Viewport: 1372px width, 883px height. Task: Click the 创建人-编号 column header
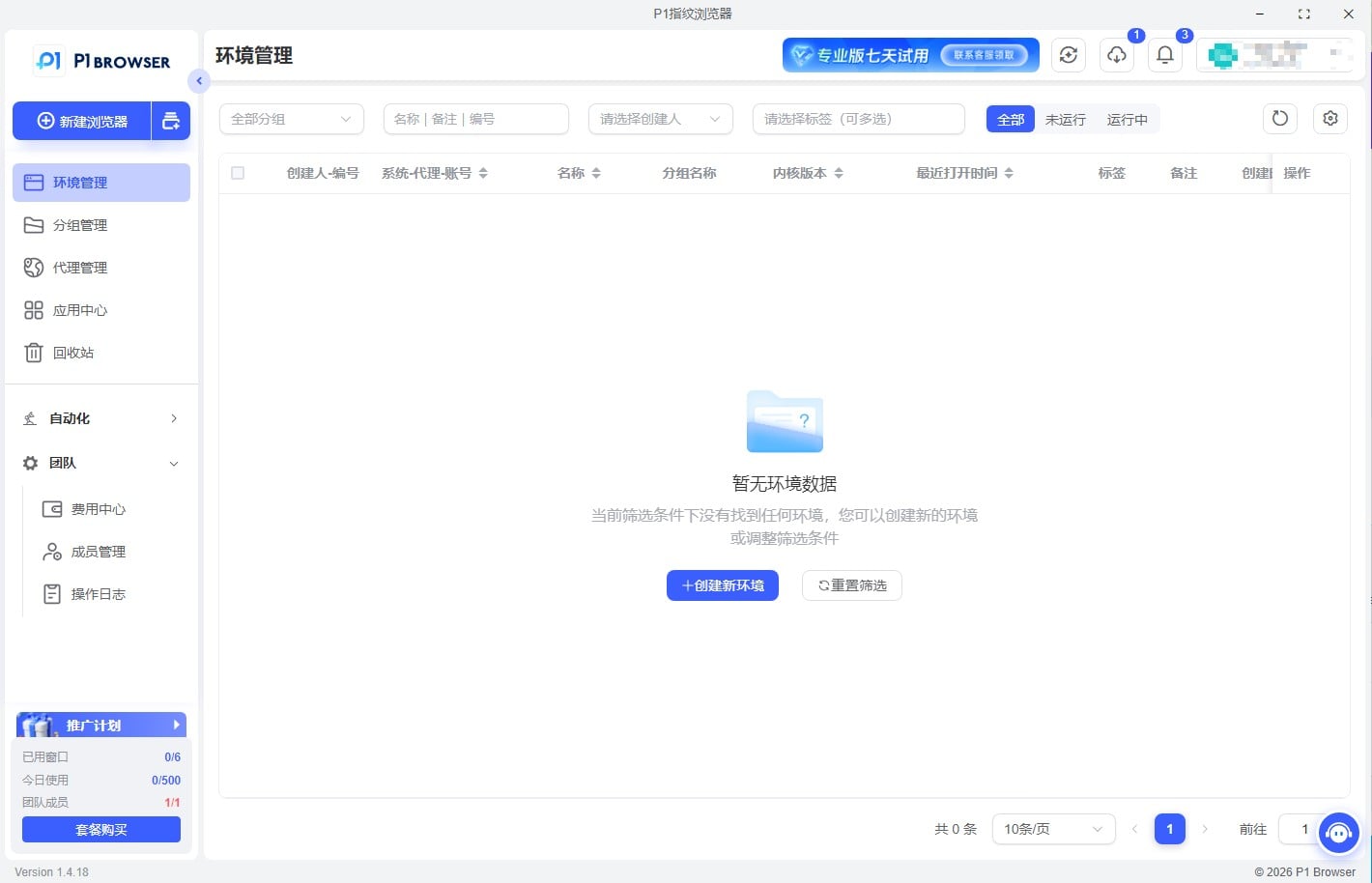click(323, 173)
